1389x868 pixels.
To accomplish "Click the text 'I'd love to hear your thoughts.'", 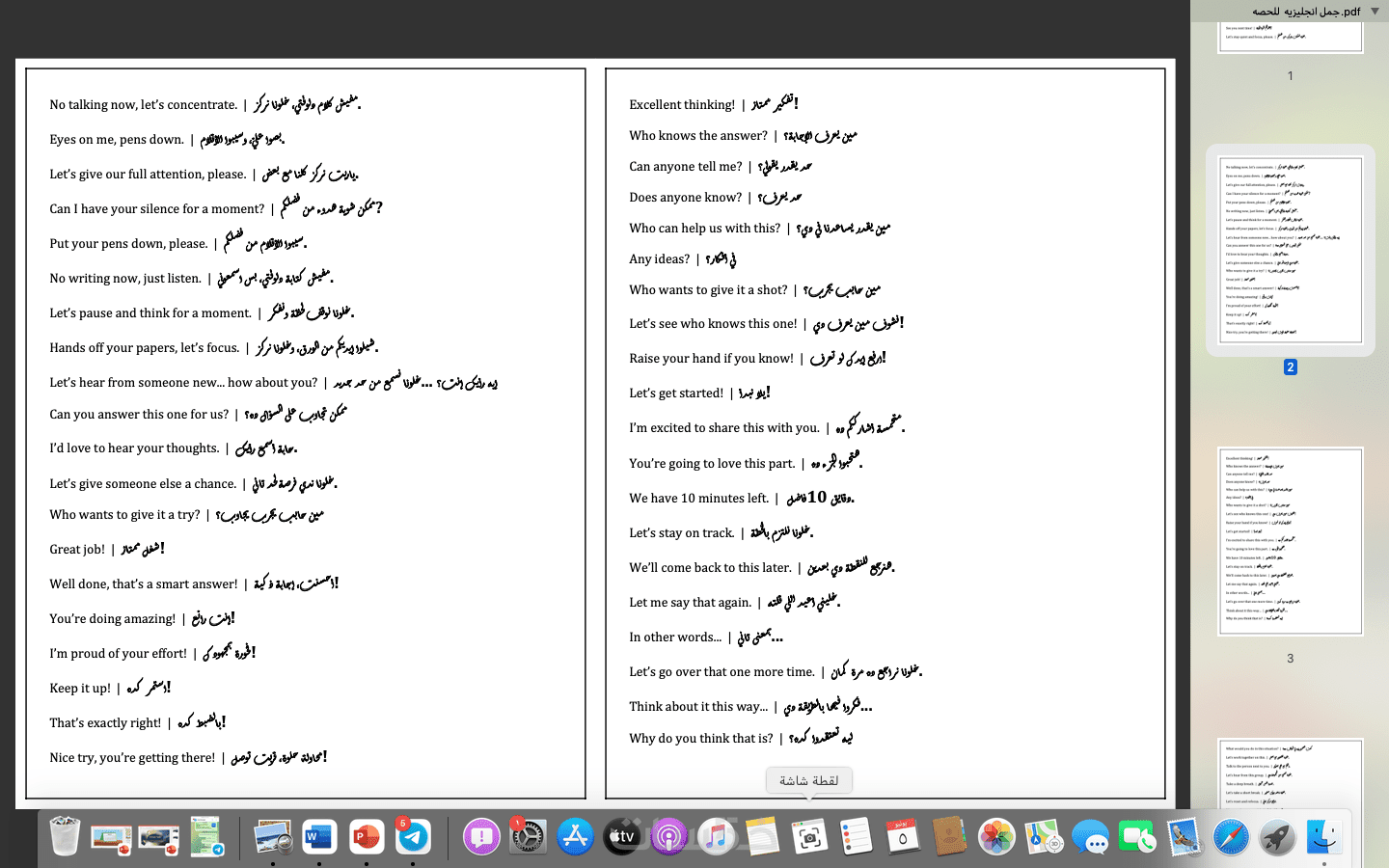I will (135, 448).
